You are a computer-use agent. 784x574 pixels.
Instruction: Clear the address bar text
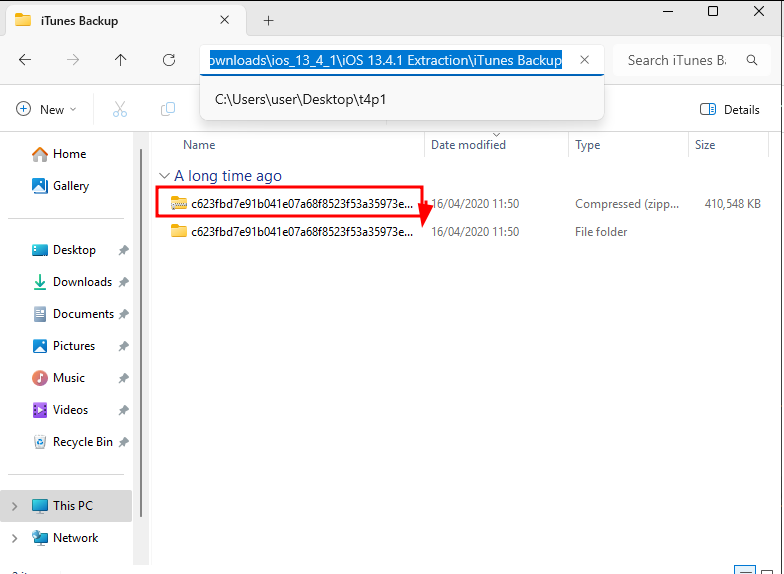click(584, 60)
